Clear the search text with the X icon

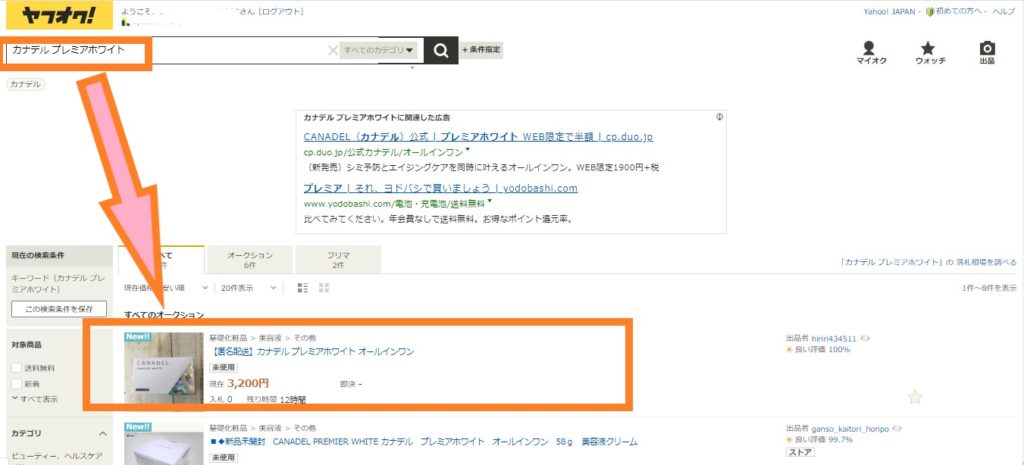coord(332,50)
